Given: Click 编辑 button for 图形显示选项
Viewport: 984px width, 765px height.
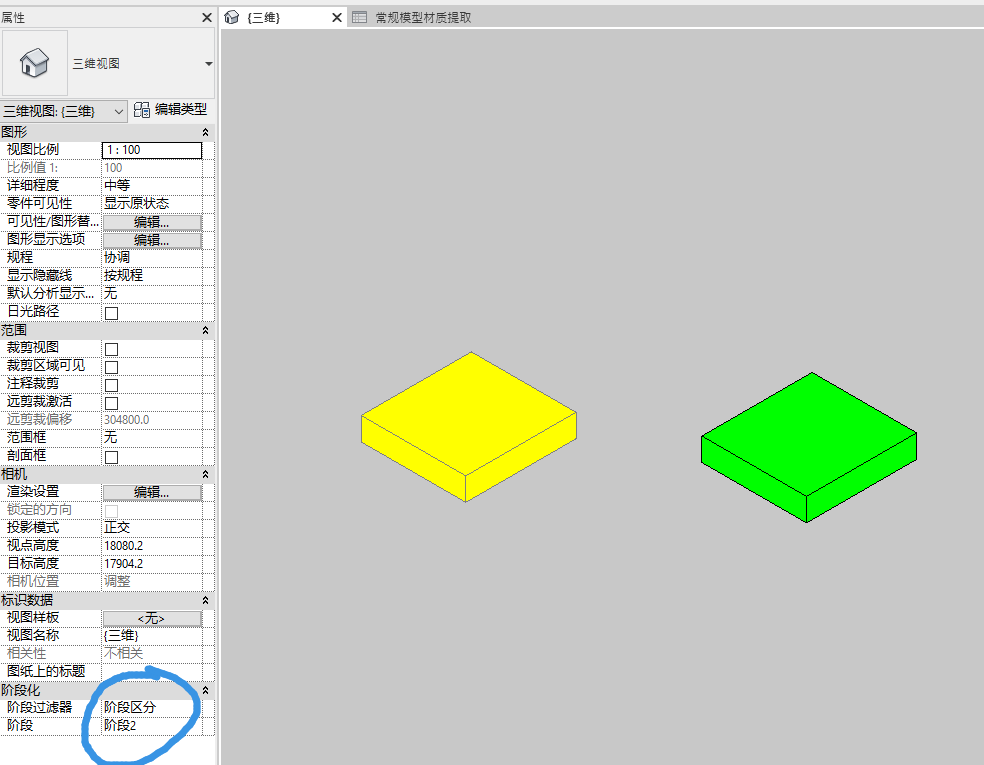Looking at the screenshot, I should 152,240.
